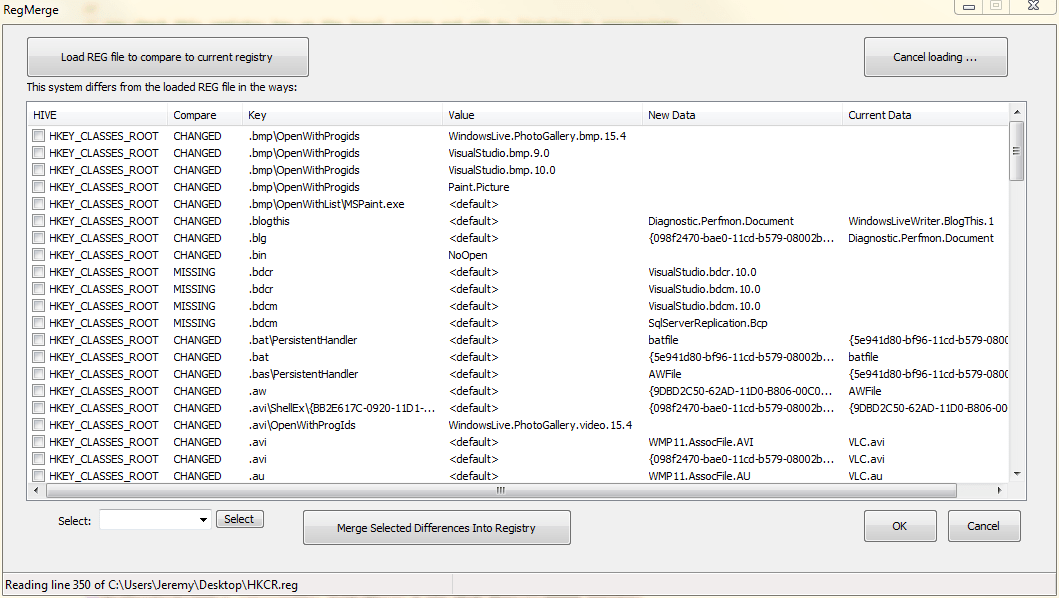This screenshot has width=1059, height=598.
Task: Check the .bin NoOpen row checkbox
Action: pos(37,255)
